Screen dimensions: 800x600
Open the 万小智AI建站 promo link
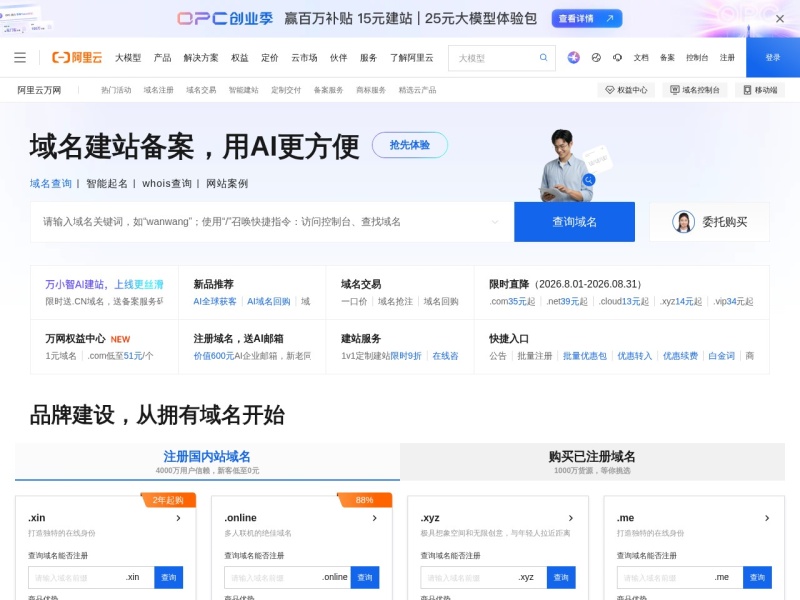point(104,284)
